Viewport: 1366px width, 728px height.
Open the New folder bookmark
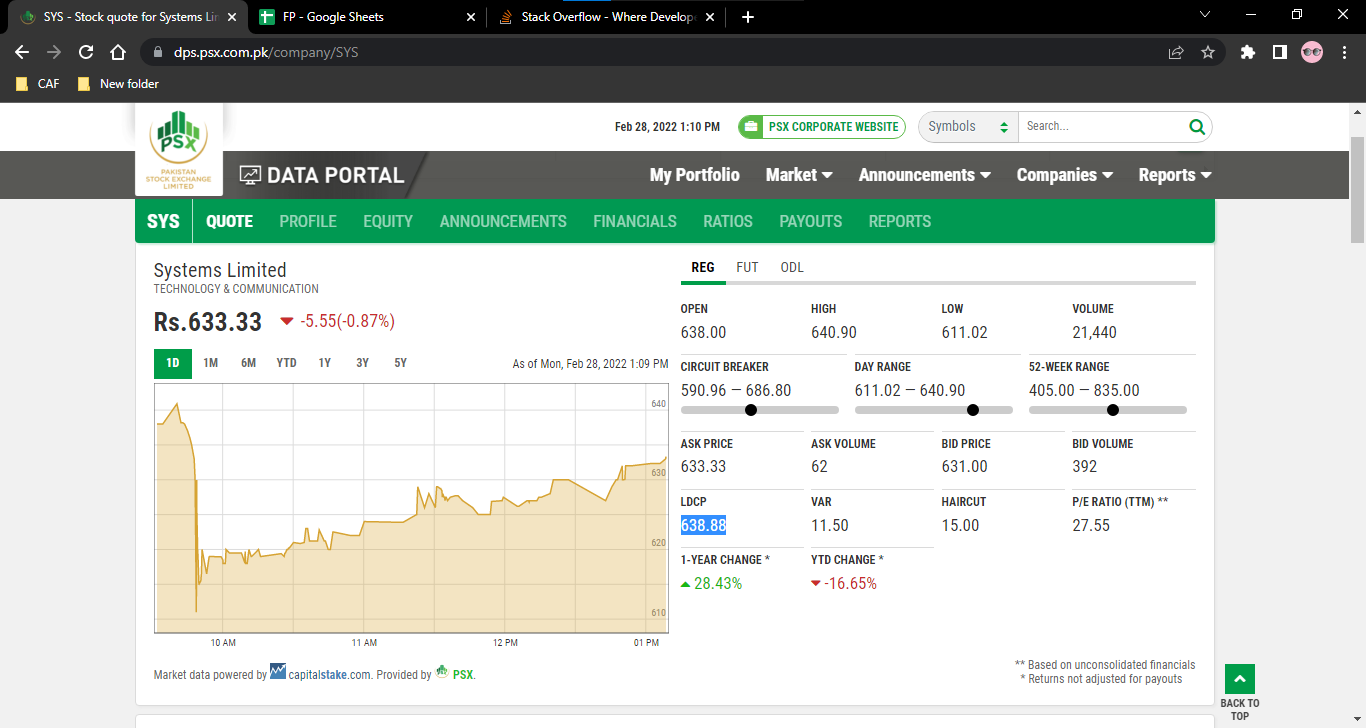point(118,84)
